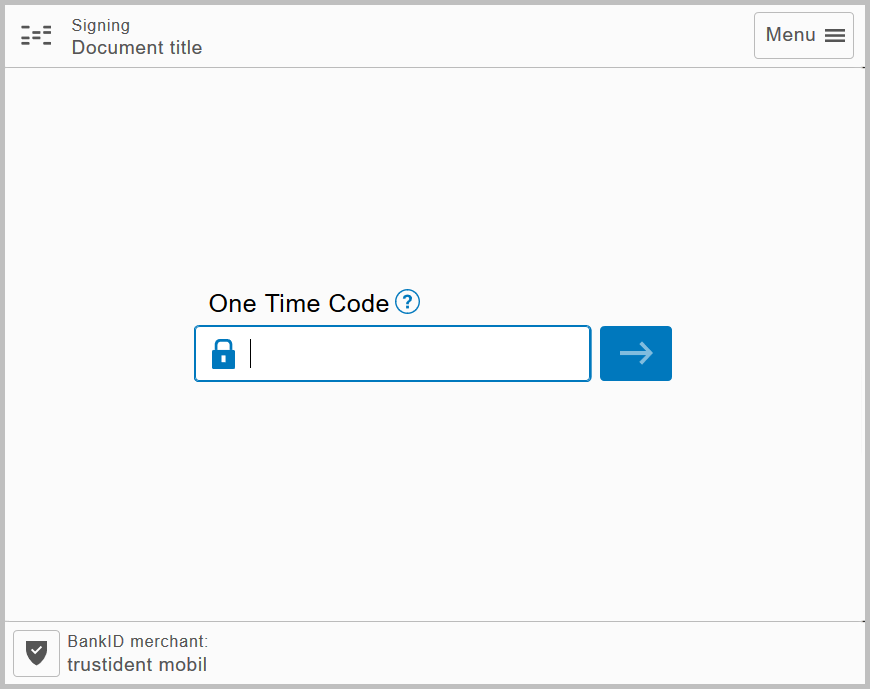Click the BankID merchant label
Screen dimensions: 870x689
coord(138,641)
